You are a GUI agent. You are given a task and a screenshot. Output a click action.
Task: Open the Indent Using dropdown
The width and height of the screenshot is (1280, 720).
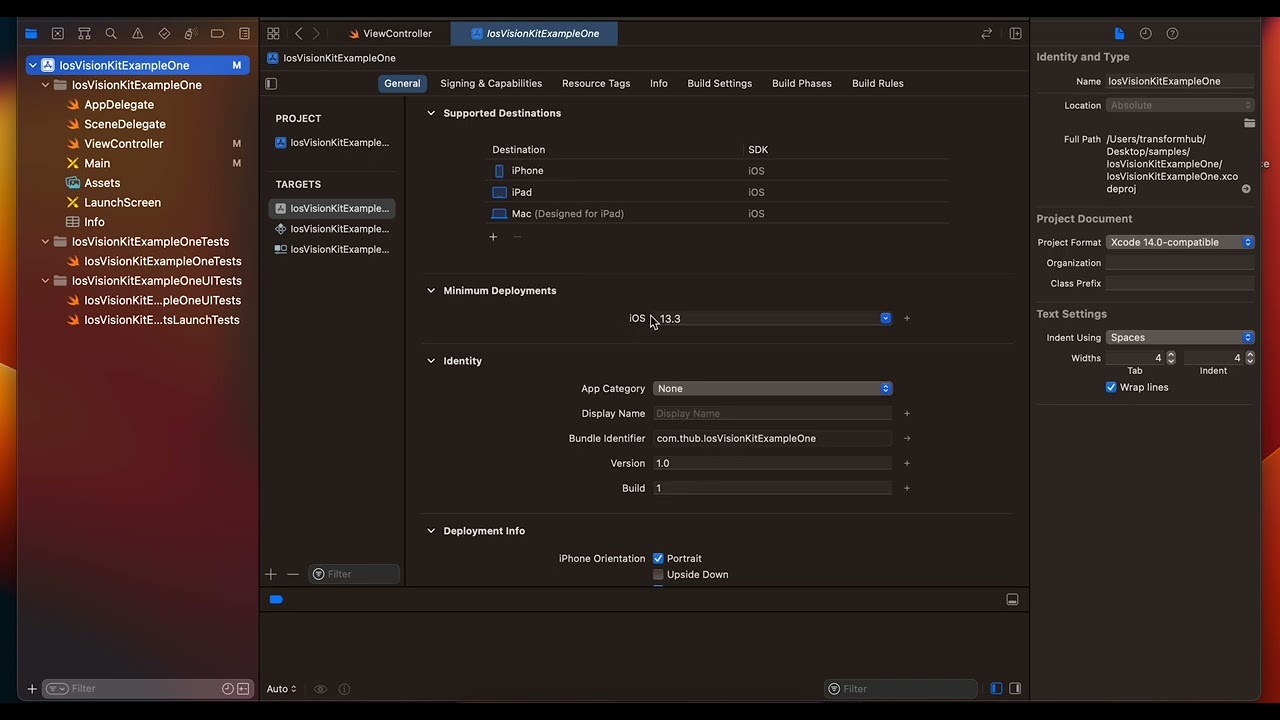point(1180,337)
